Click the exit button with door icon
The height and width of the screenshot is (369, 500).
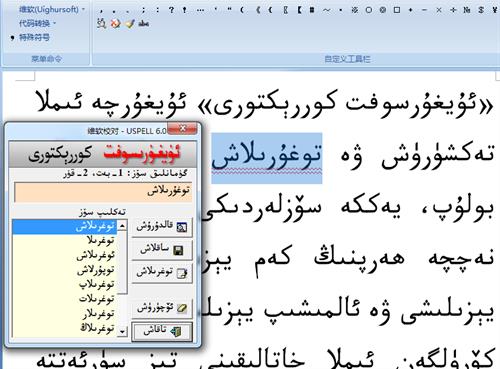(x=162, y=331)
